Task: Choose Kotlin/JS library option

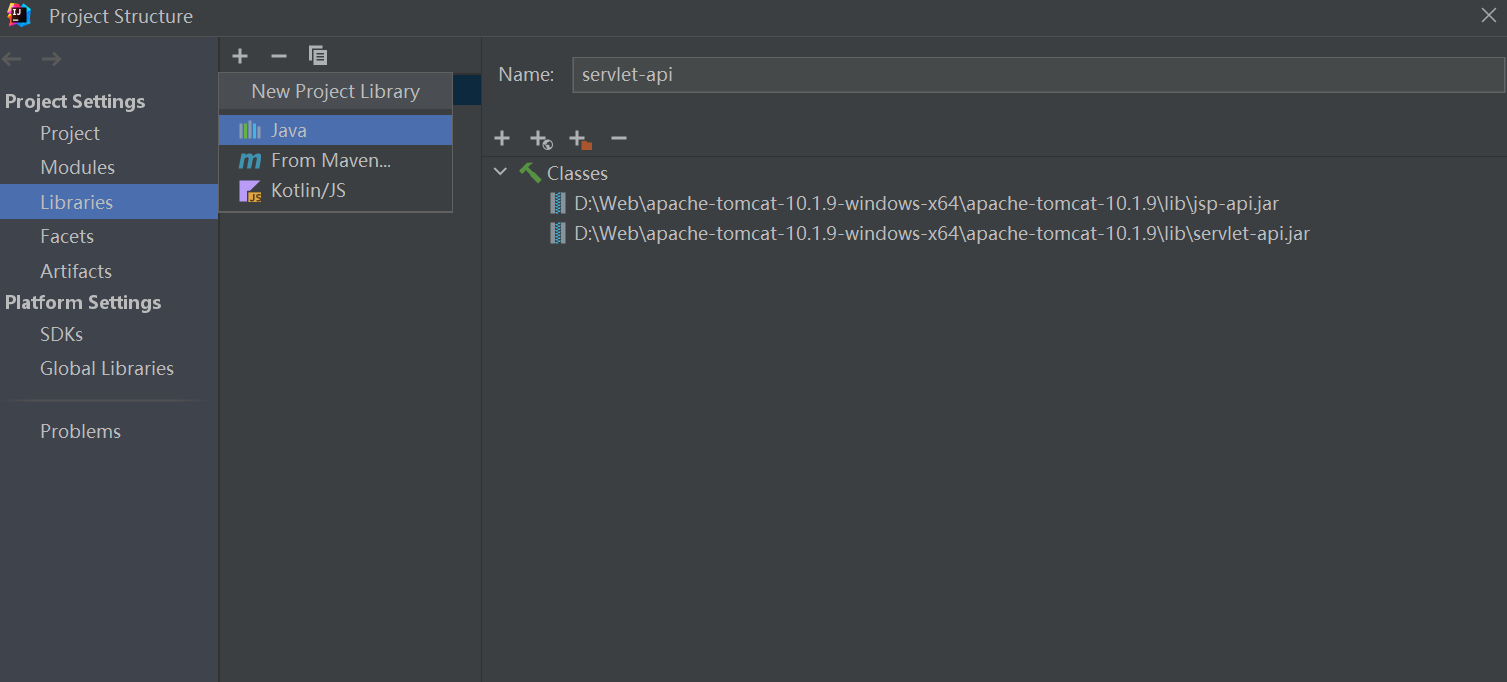Action: (x=336, y=190)
